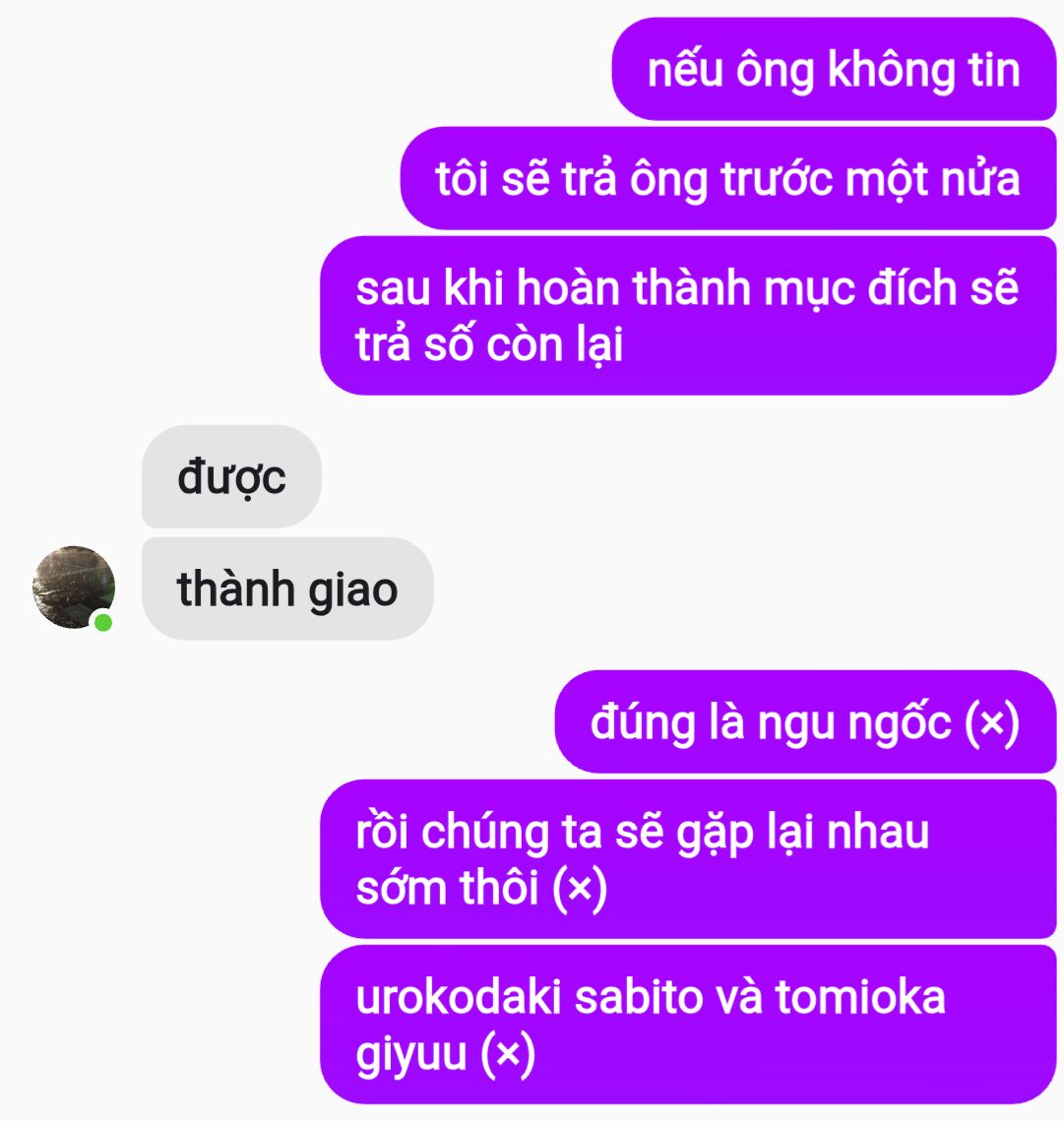Click the (×) mark after "sớm thôi"
The width and height of the screenshot is (1064, 1121).
(x=580, y=889)
